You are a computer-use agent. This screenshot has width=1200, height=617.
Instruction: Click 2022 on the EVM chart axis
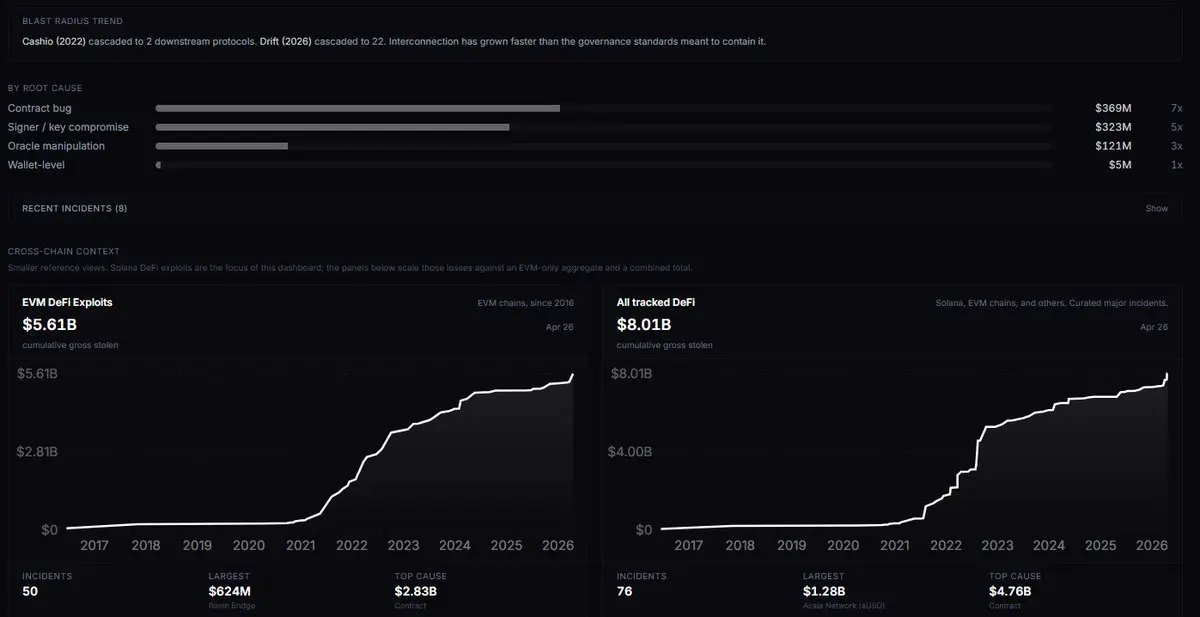coord(352,545)
